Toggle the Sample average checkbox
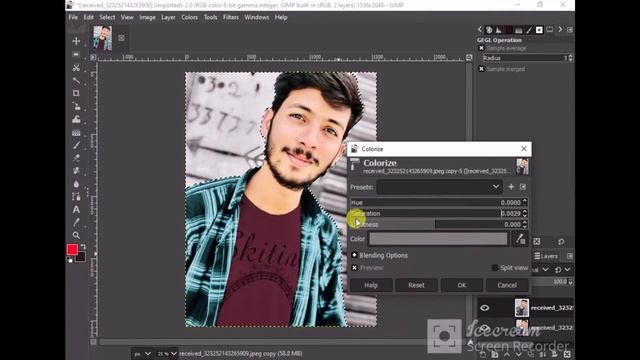The image size is (640, 360). pos(481,48)
